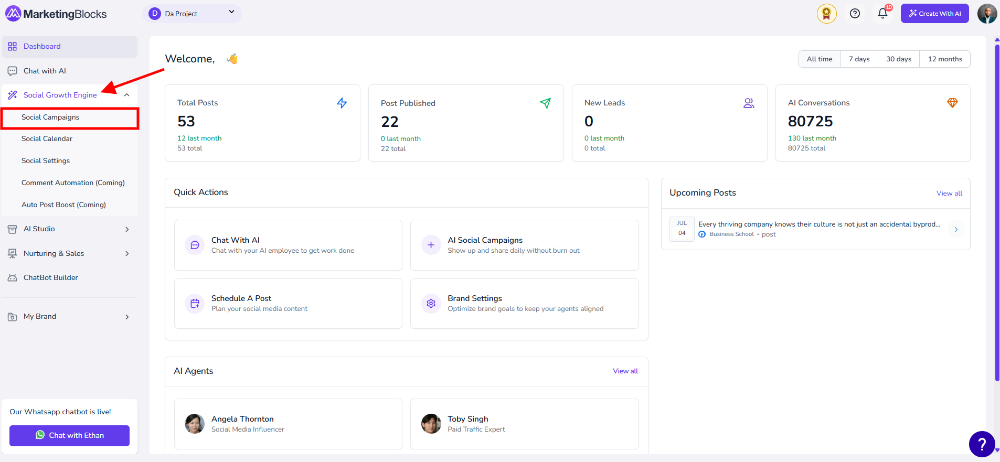The image size is (1000, 462).
Task: Click the MarketingBlocks logo
Action: [56, 13]
